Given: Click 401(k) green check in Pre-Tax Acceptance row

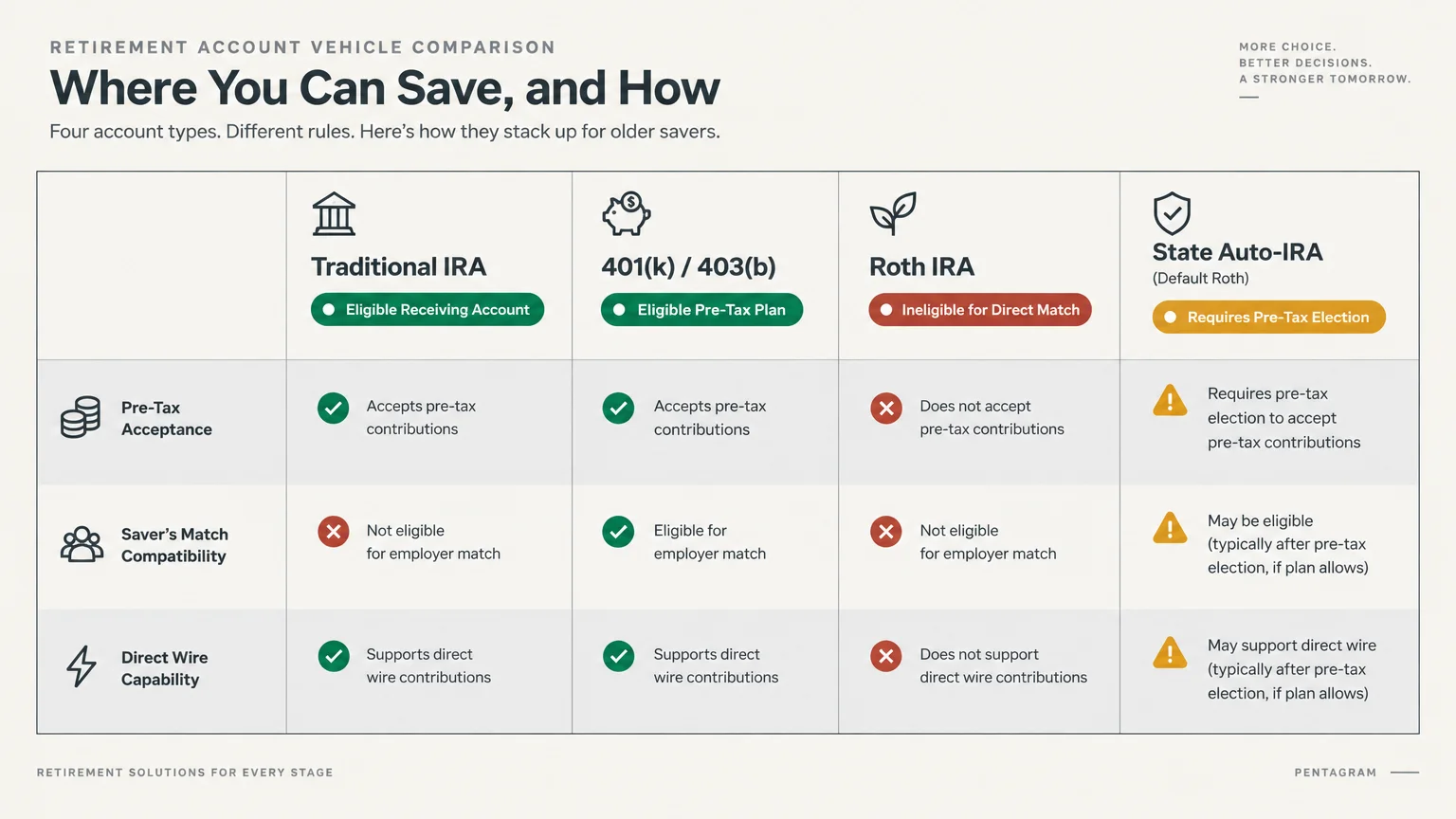Looking at the screenshot, I should coord(618,409).
